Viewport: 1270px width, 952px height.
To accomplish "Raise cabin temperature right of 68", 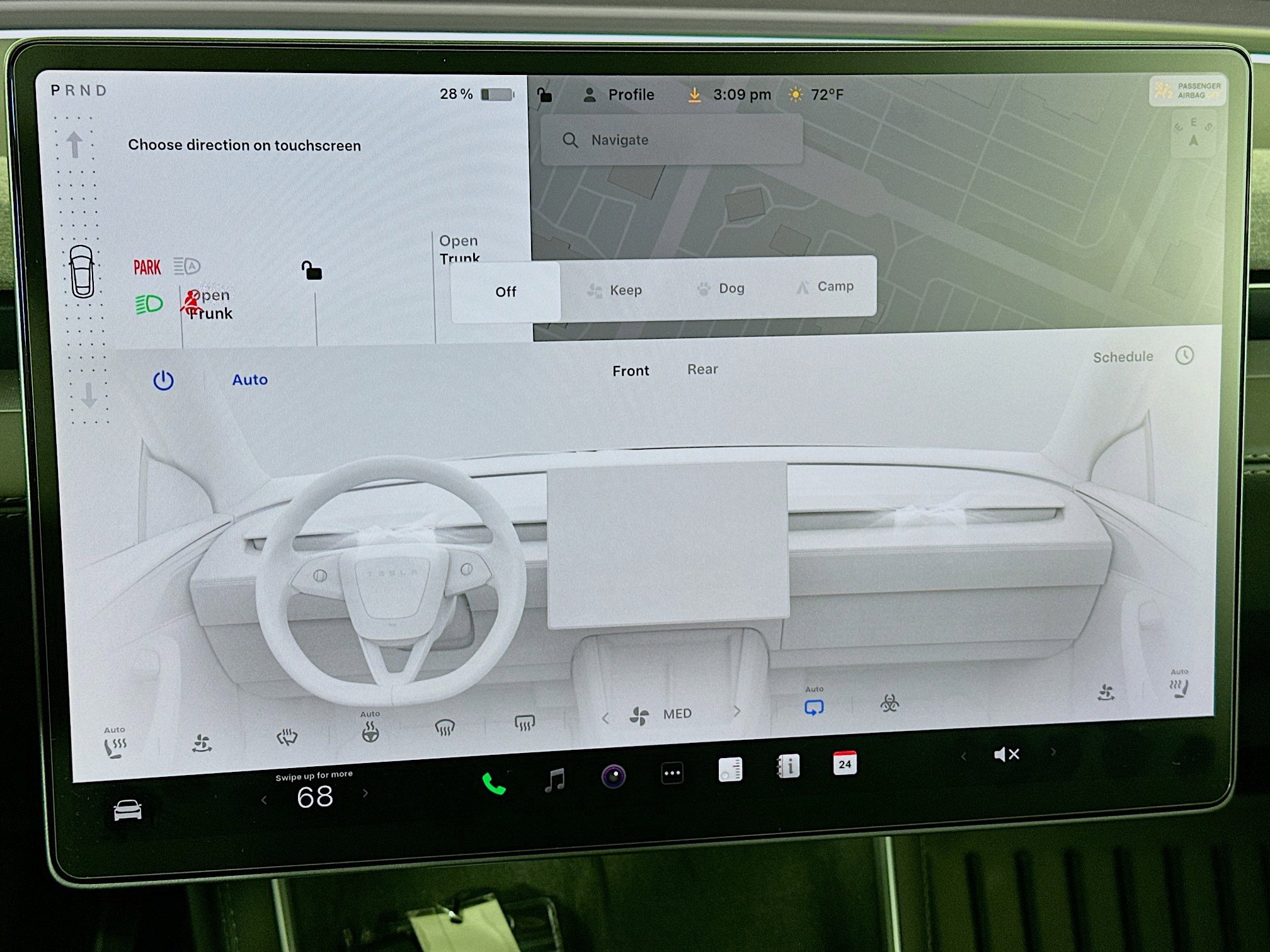I will [x=365, y=793].
